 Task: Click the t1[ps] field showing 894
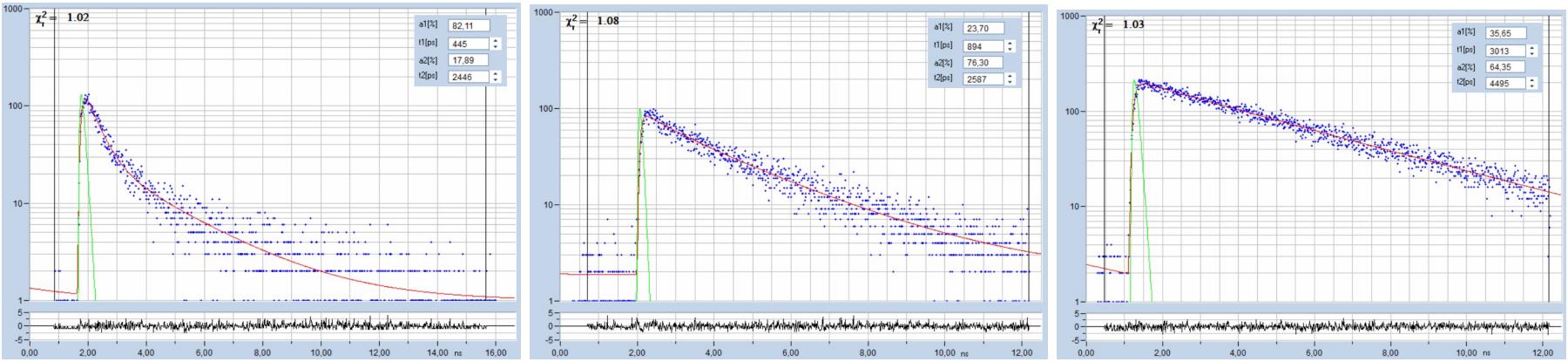[x=983, y=46]
